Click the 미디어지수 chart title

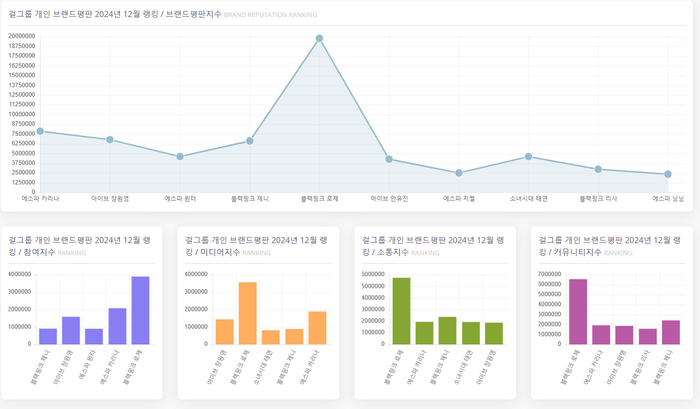click(x=256, y=246)
